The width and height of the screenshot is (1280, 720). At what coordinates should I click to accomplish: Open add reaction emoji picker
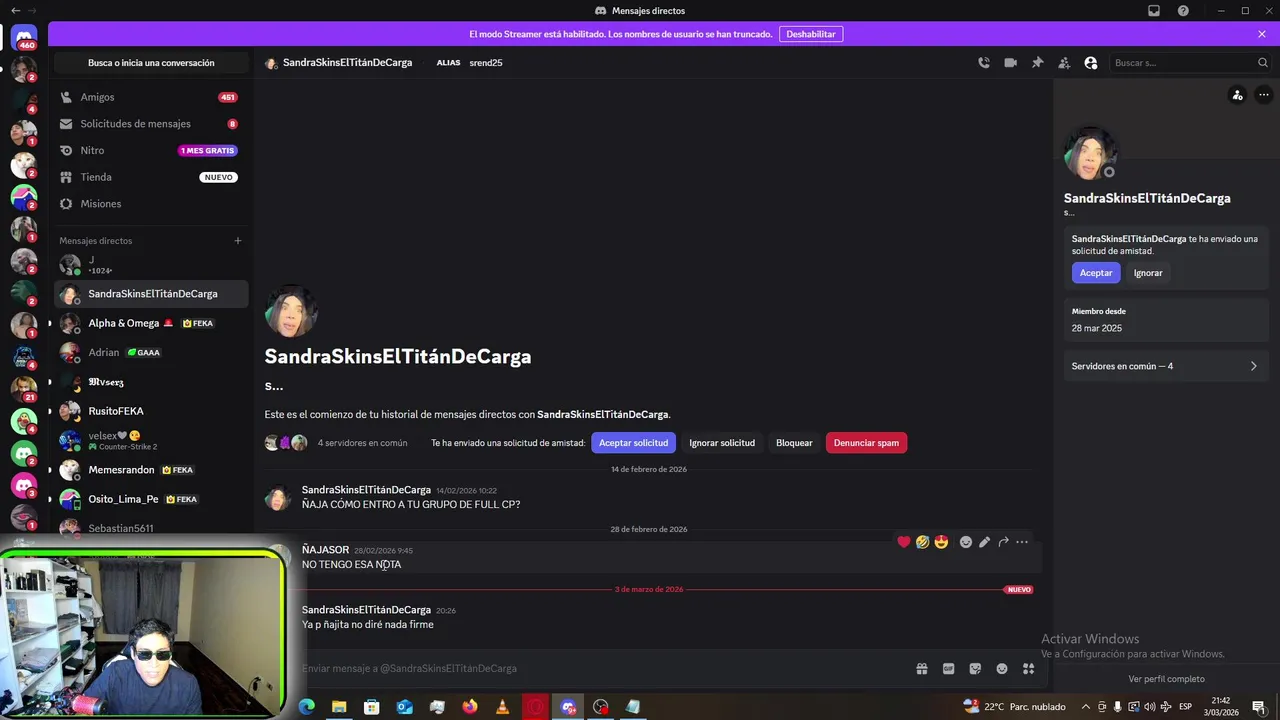click(x=966, y=542)
